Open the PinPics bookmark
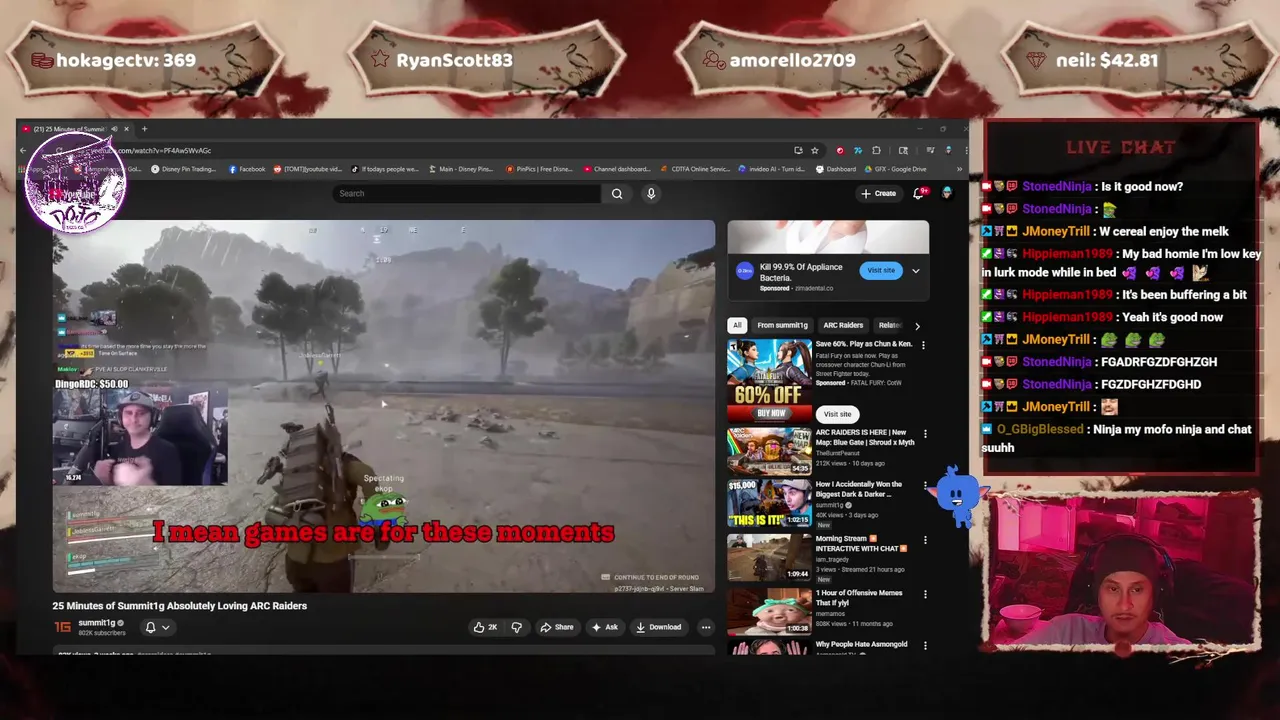This screenshot has width=1280, height=720. tap(539, 169)
